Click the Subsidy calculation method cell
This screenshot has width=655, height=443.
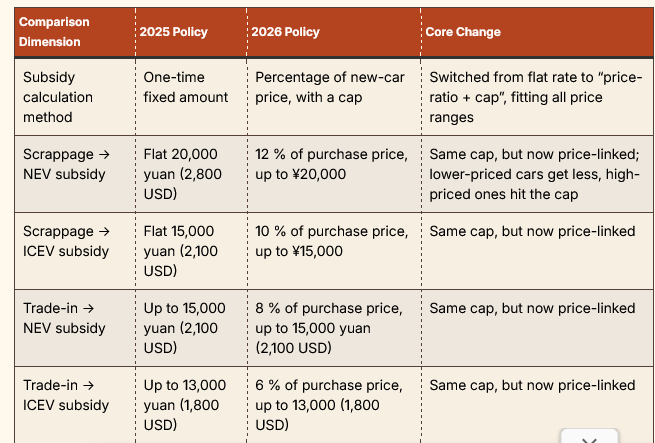tap(58, 97)
